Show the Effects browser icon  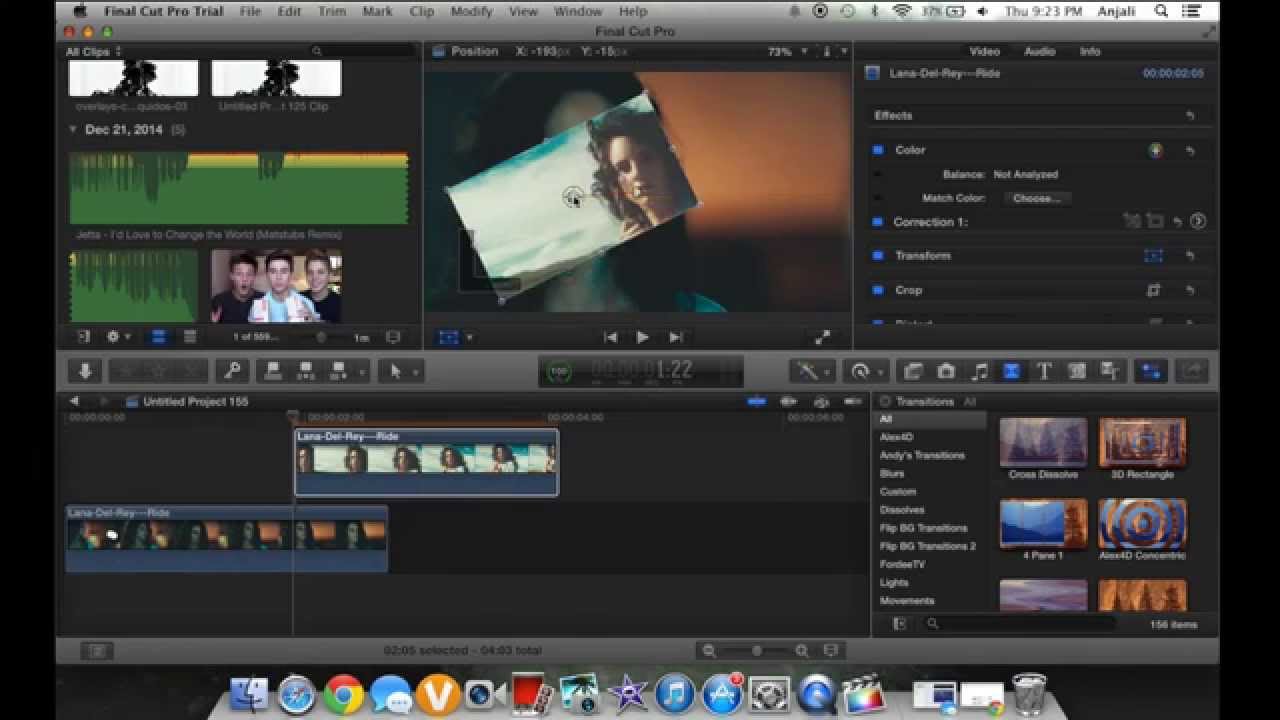point(912,371)
